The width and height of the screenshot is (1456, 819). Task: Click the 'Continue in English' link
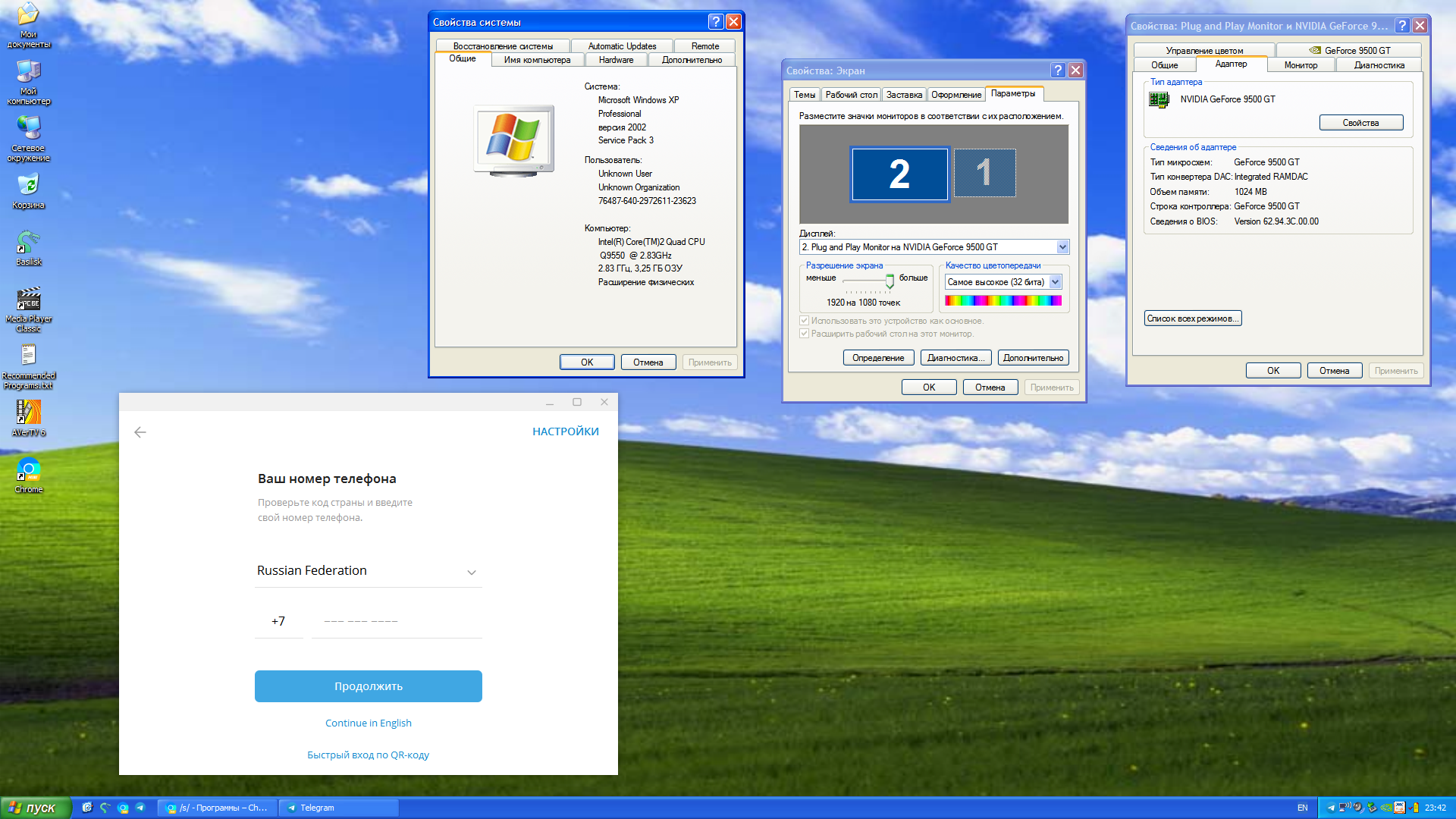368,723
